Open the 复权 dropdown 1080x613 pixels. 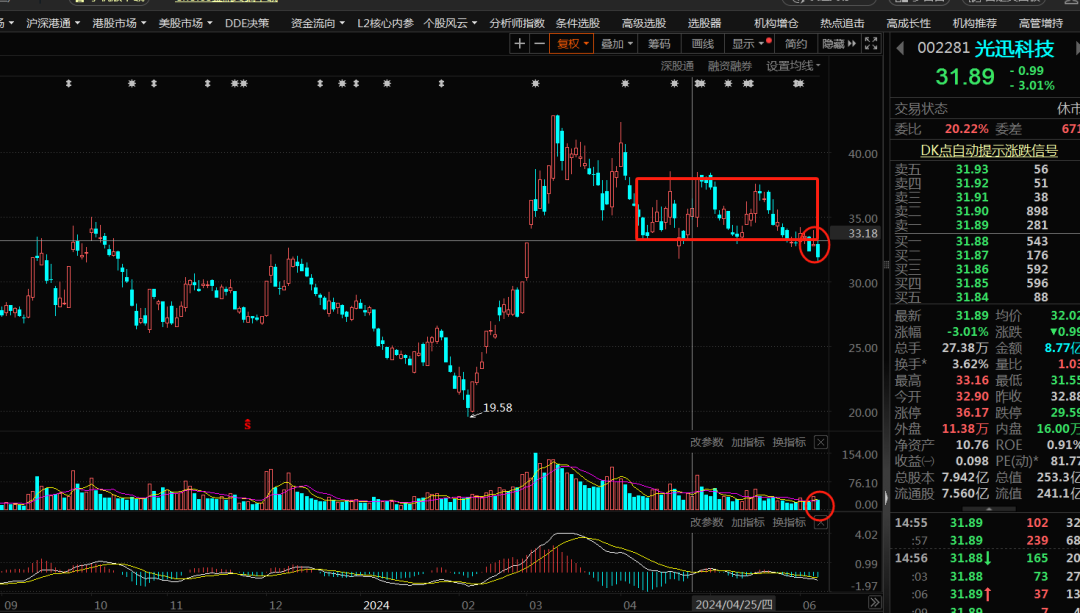point(574,43)
